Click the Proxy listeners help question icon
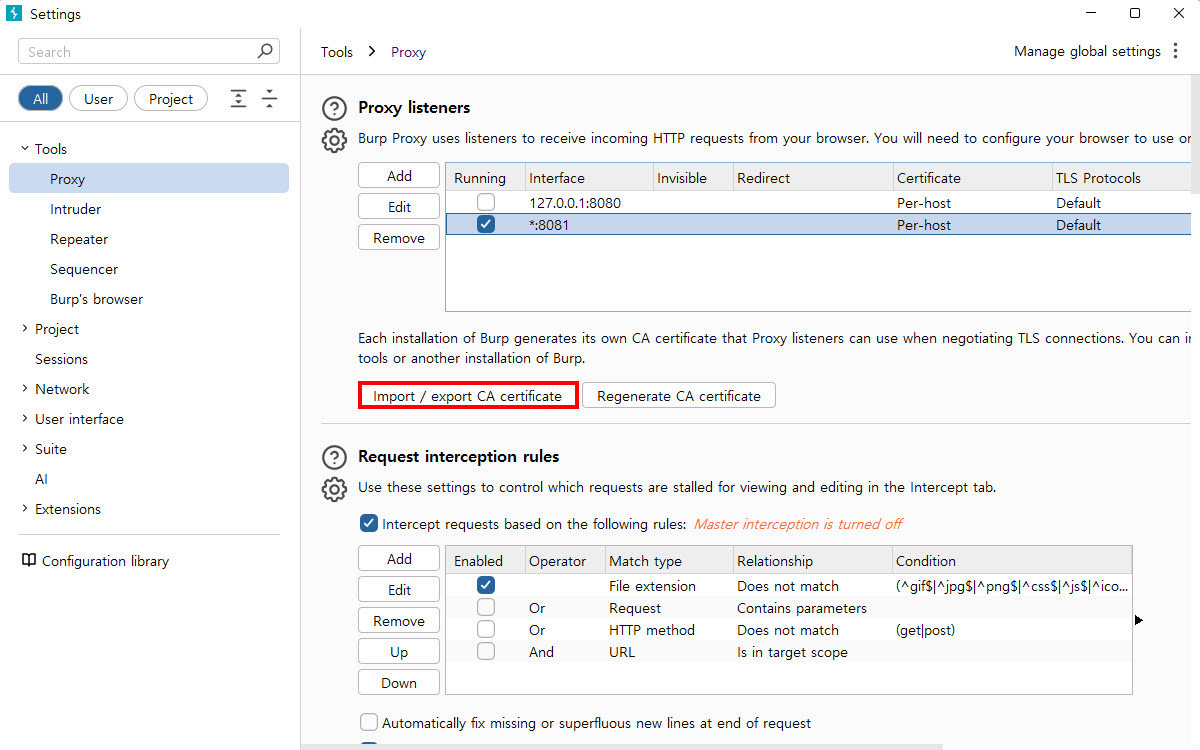 pos(334,108)
